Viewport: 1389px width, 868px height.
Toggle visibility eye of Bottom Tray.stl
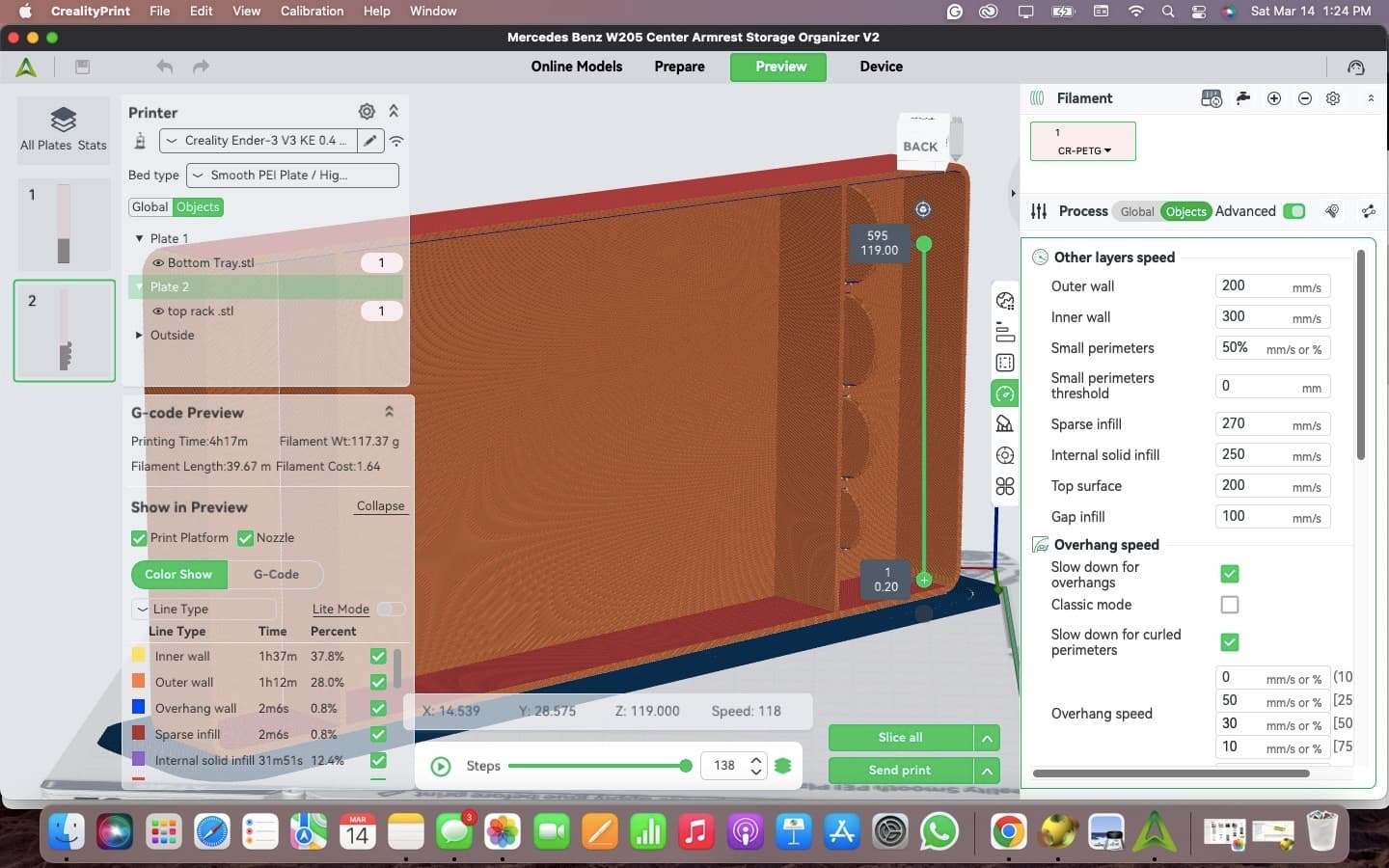[158, 262]
